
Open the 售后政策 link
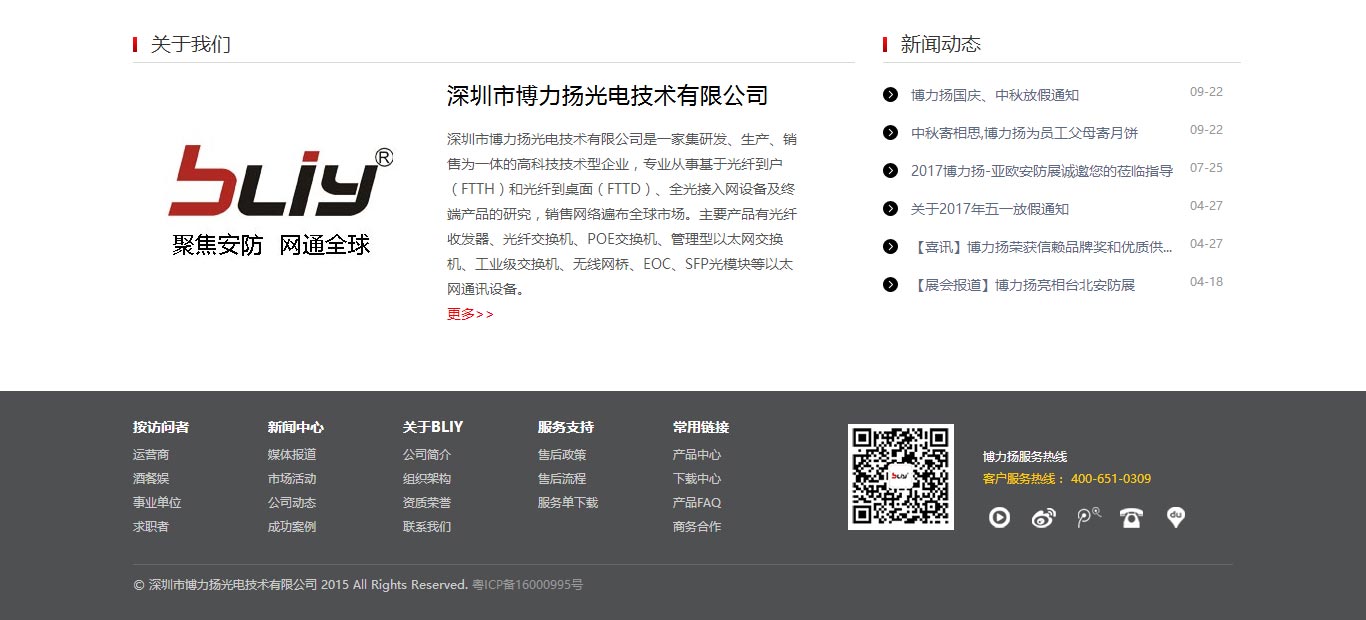[x=562, y=454]
